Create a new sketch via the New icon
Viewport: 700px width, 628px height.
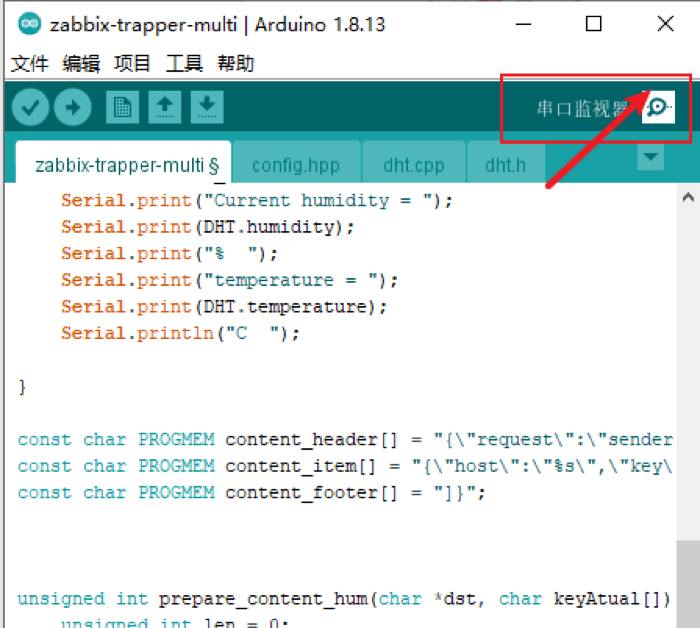click(x=122, y=107)
